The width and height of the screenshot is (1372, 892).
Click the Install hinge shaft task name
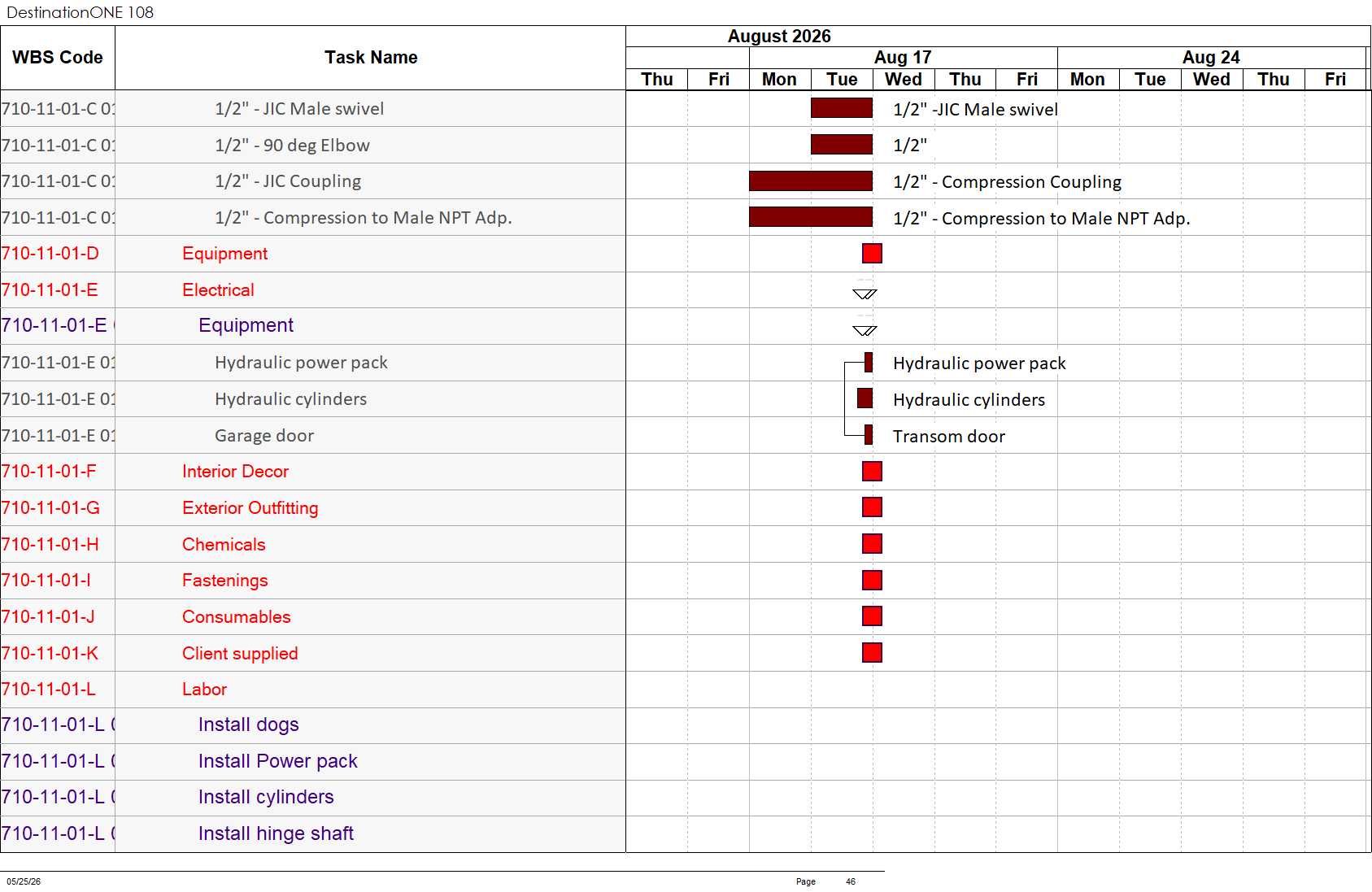(x=276, y=833)
